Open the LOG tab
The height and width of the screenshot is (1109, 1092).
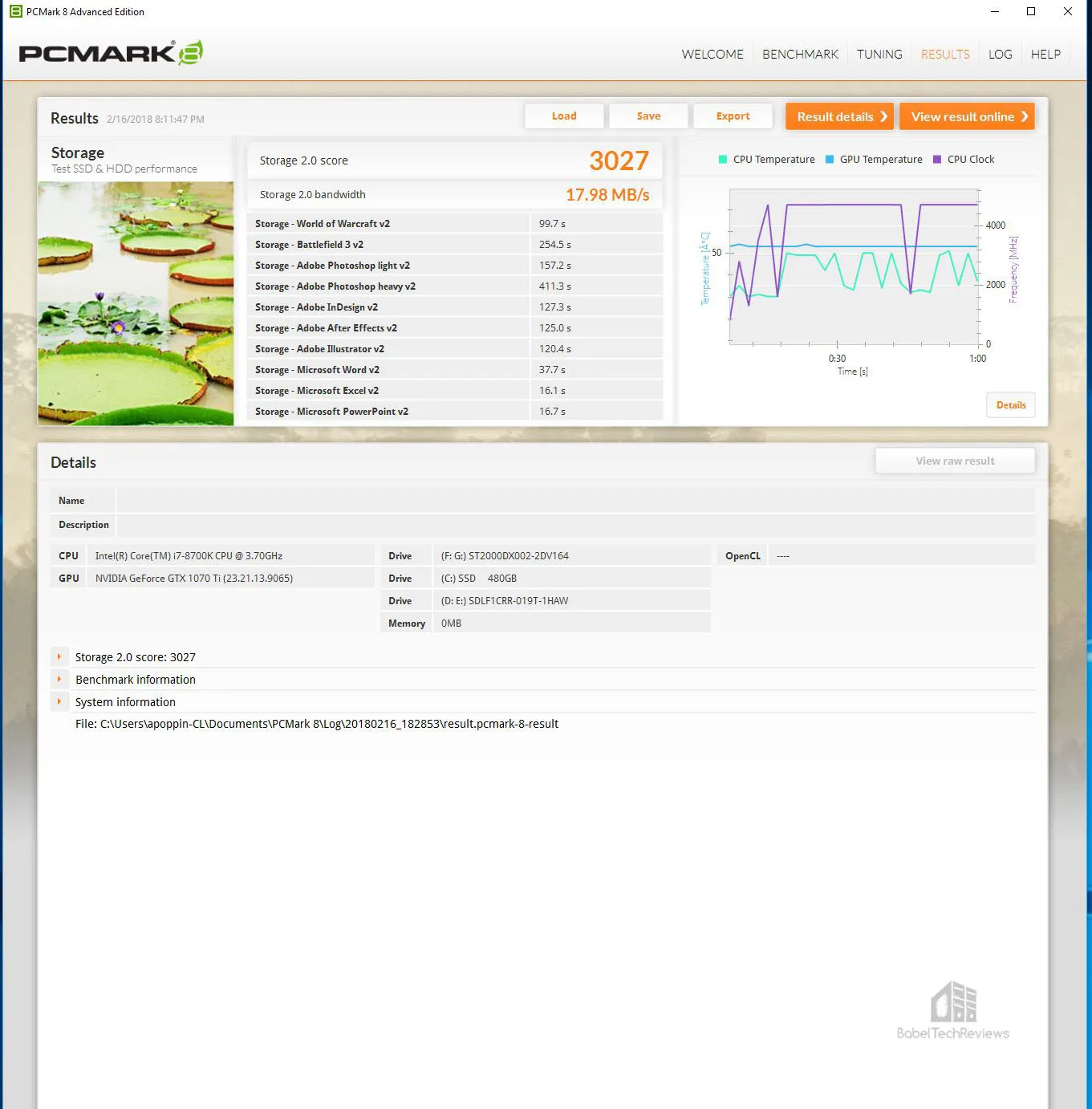click(x=1000, y=55)
